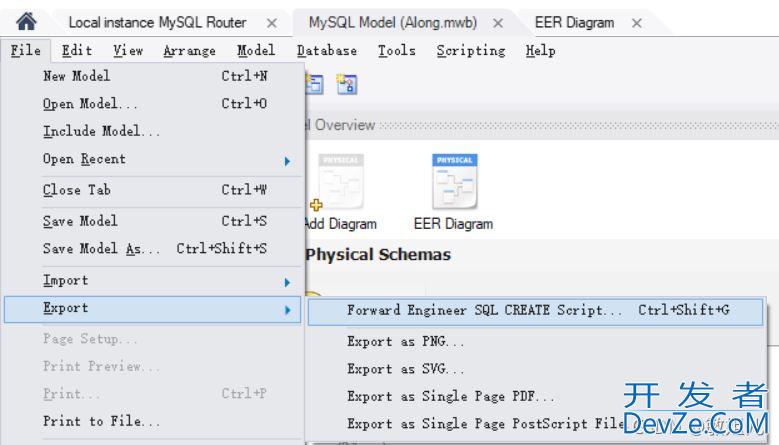Expand the Export submenu
Screen dimensions: 779x445
click(x=153, y=309)
